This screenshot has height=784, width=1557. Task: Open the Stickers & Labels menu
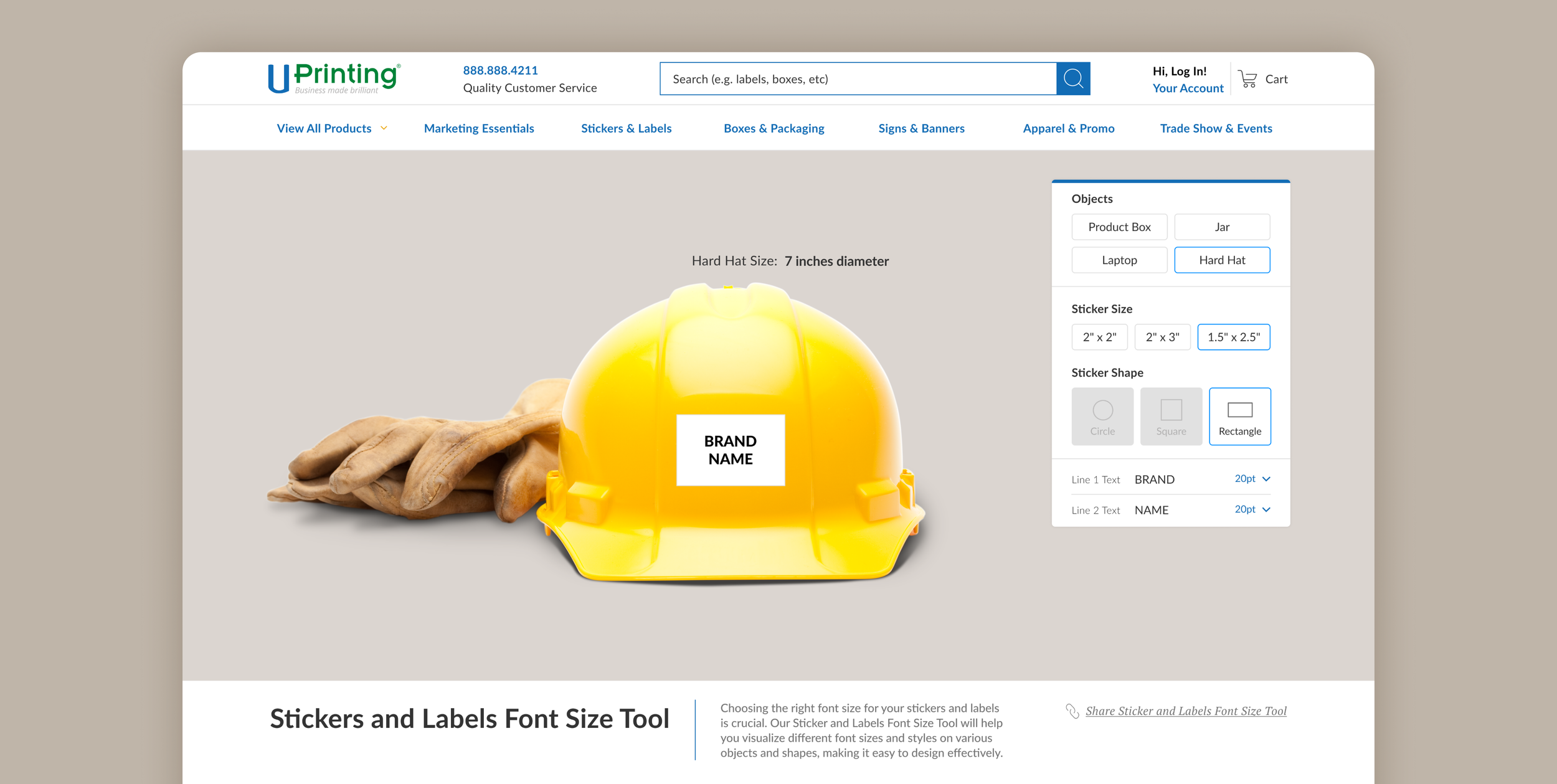coord(626,128)
